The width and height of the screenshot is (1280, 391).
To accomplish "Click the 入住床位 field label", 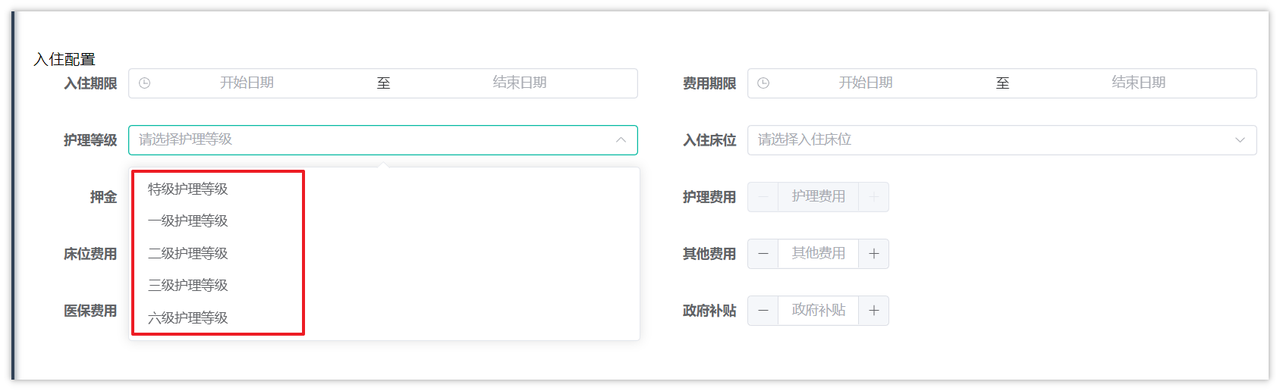I will point(709,140).
